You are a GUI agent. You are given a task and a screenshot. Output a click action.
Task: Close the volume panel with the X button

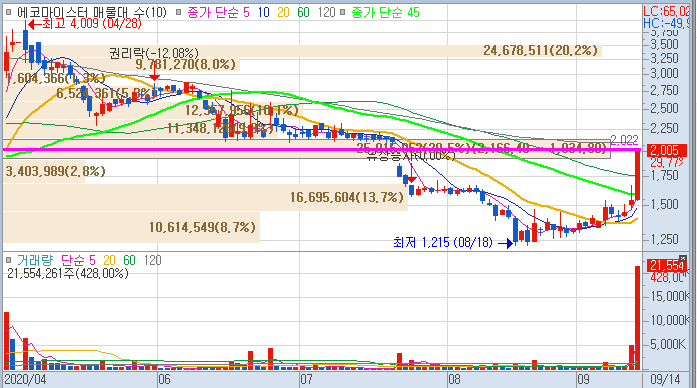click(x=683, y=258)
